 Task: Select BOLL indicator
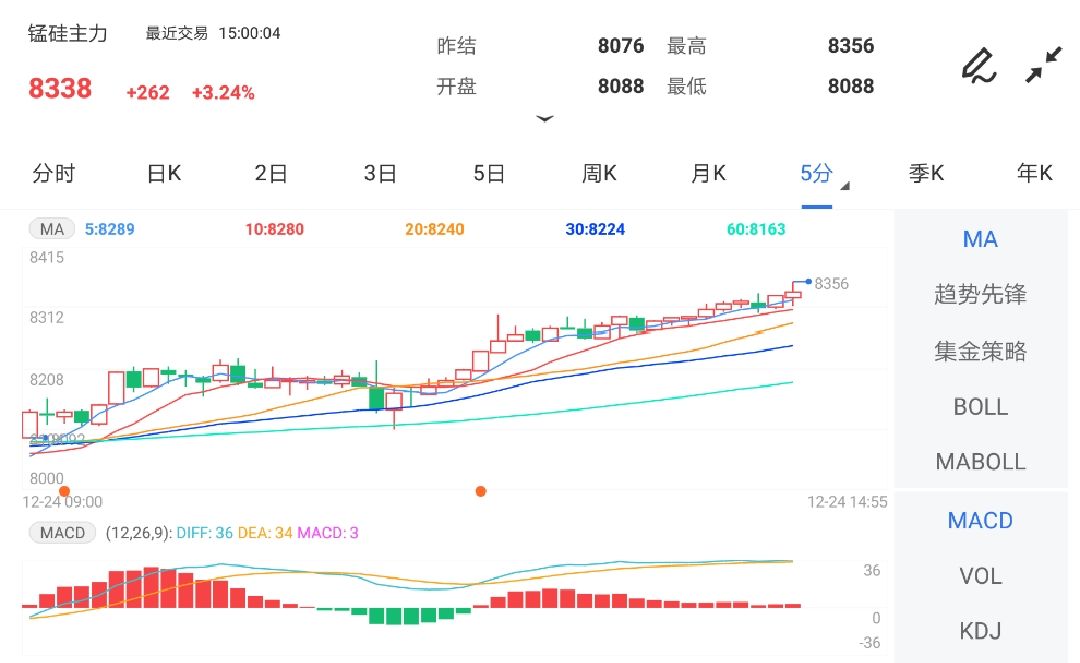980,407
